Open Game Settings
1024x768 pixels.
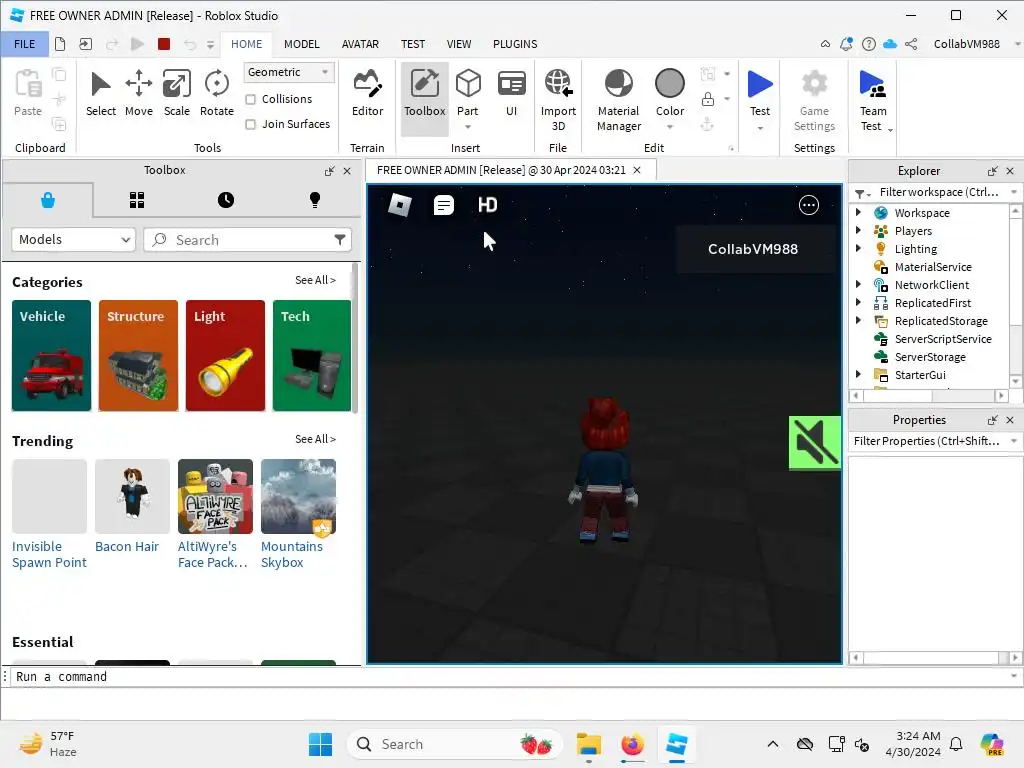tap(814, 99)
